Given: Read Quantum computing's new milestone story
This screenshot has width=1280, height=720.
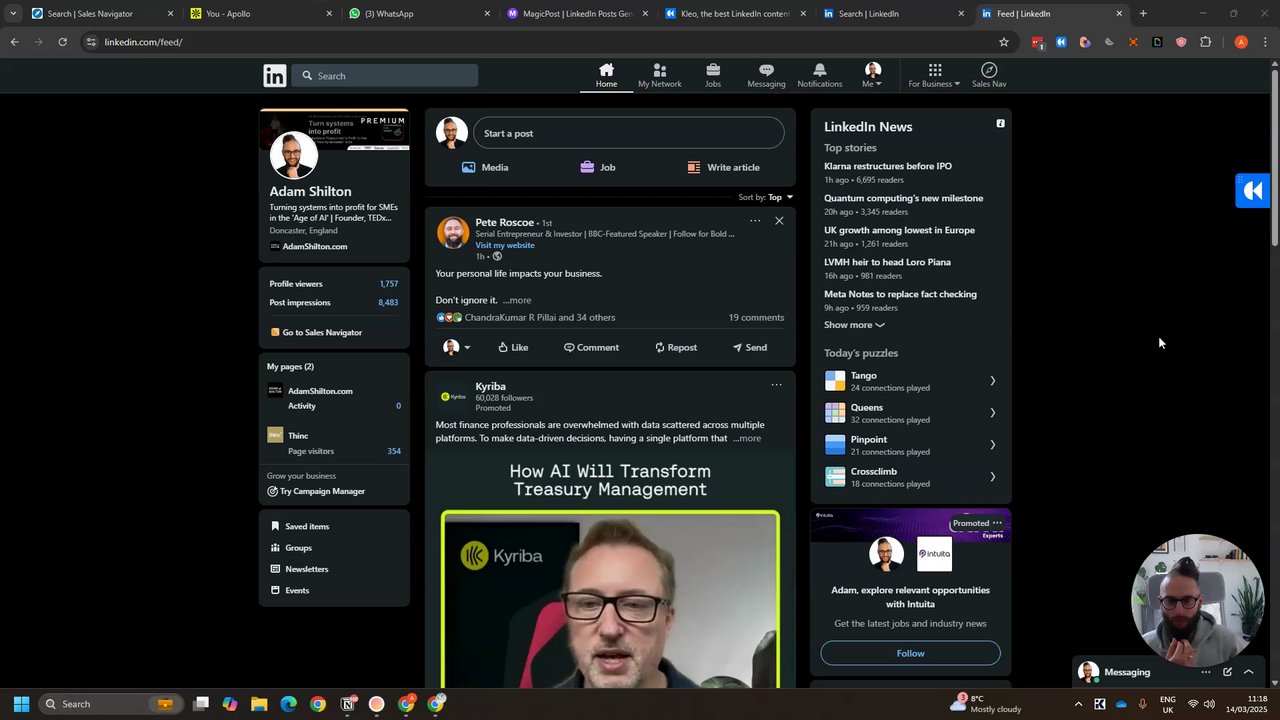Looking at the screenshot, I should (x=903, y=198).
